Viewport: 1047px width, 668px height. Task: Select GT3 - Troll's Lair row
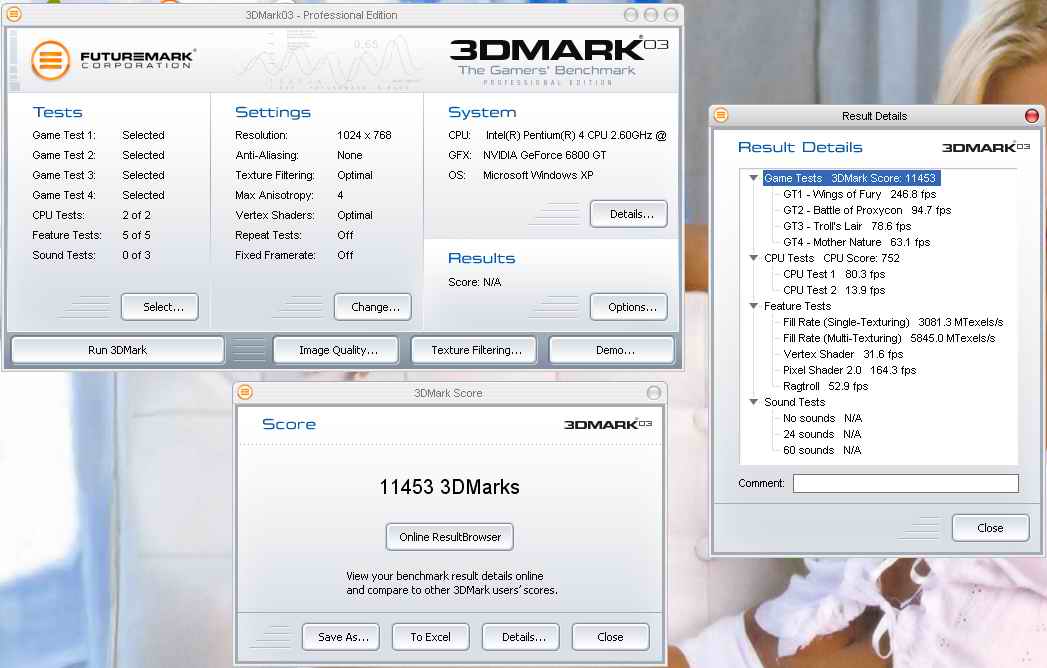point(847,226)
